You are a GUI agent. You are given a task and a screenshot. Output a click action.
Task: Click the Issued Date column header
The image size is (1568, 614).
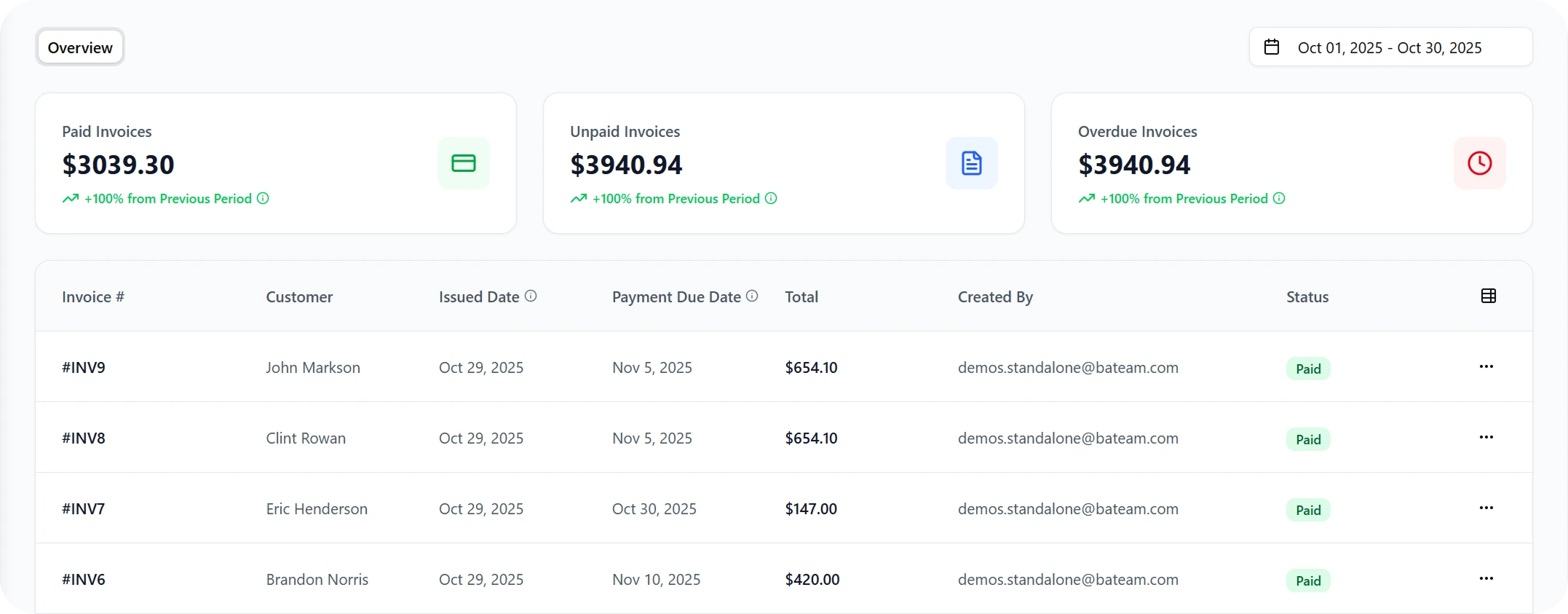(x=479, y=297)
